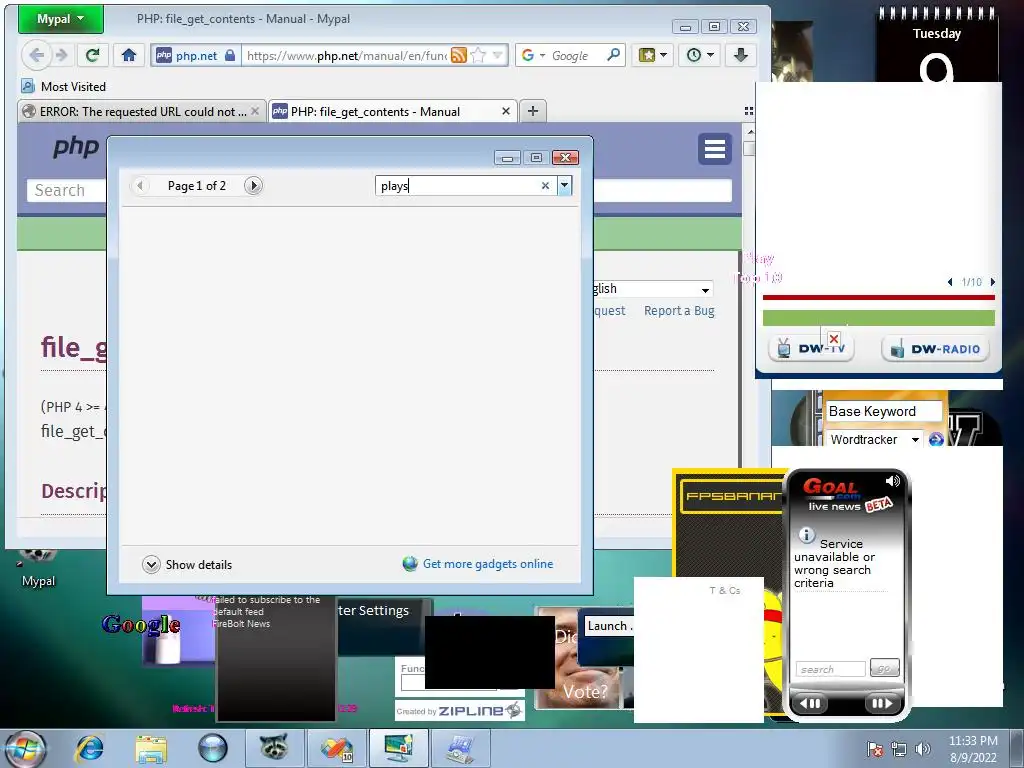Click the Goal.com previous playback control
This screenshot has height=768, width=1024.
810,703
